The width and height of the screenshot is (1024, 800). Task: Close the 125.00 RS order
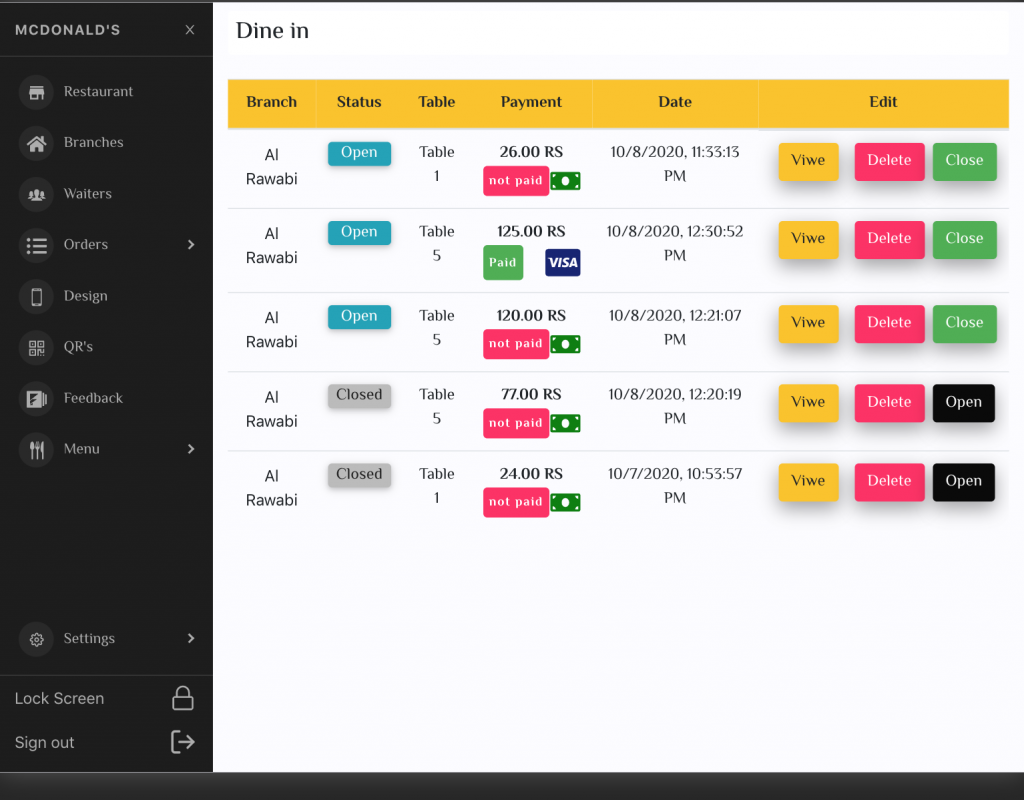[965, 239]
